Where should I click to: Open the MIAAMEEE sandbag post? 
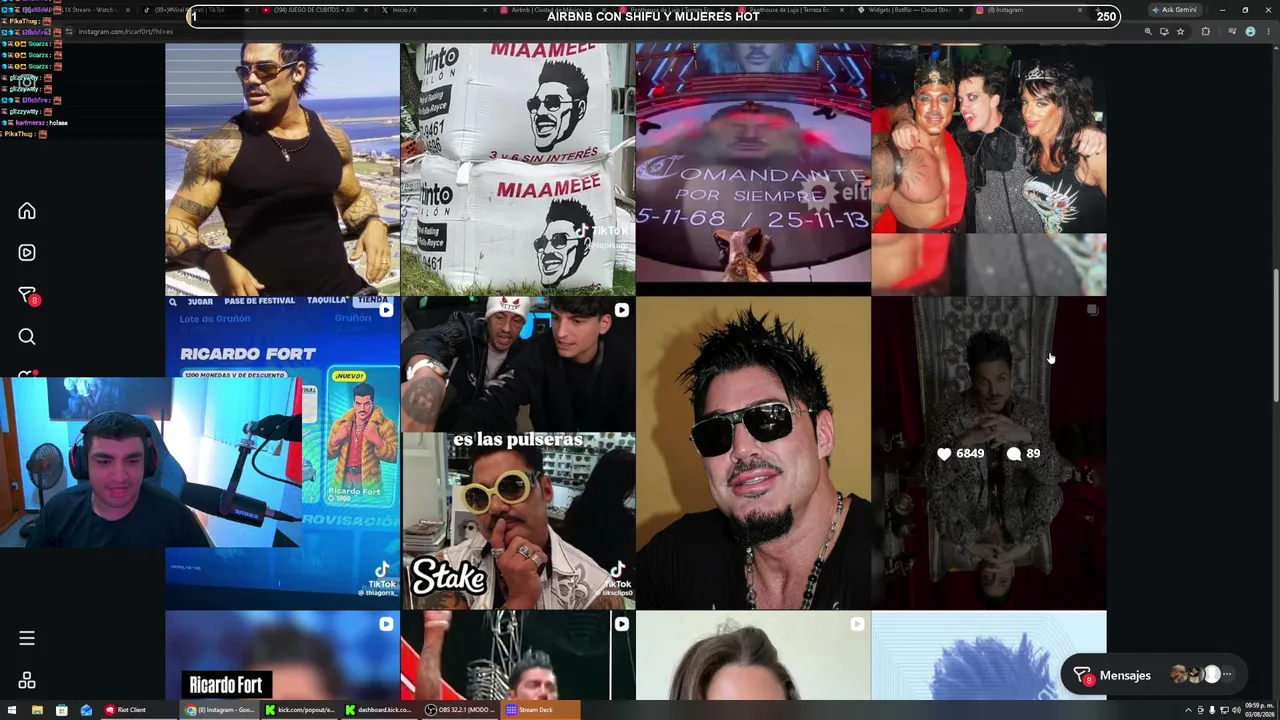point(517,168)
